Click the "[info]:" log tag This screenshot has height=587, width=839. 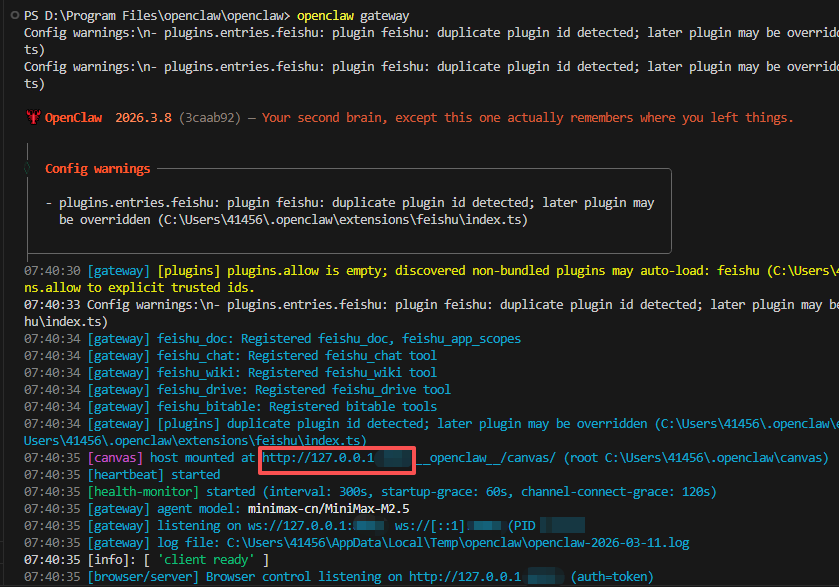(x=111, y=560)
